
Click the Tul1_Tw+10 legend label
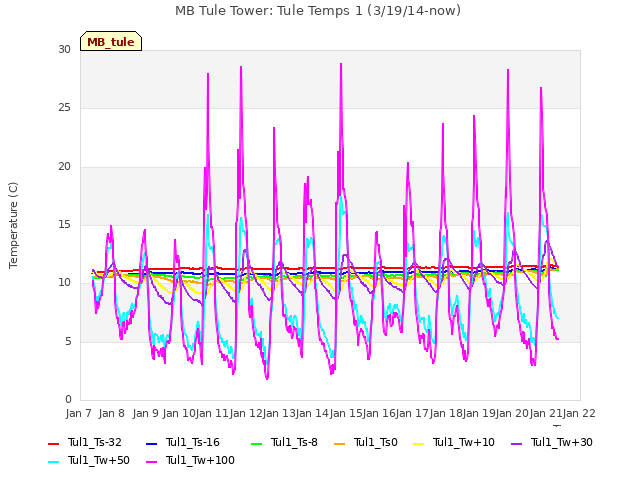(464, 442)
